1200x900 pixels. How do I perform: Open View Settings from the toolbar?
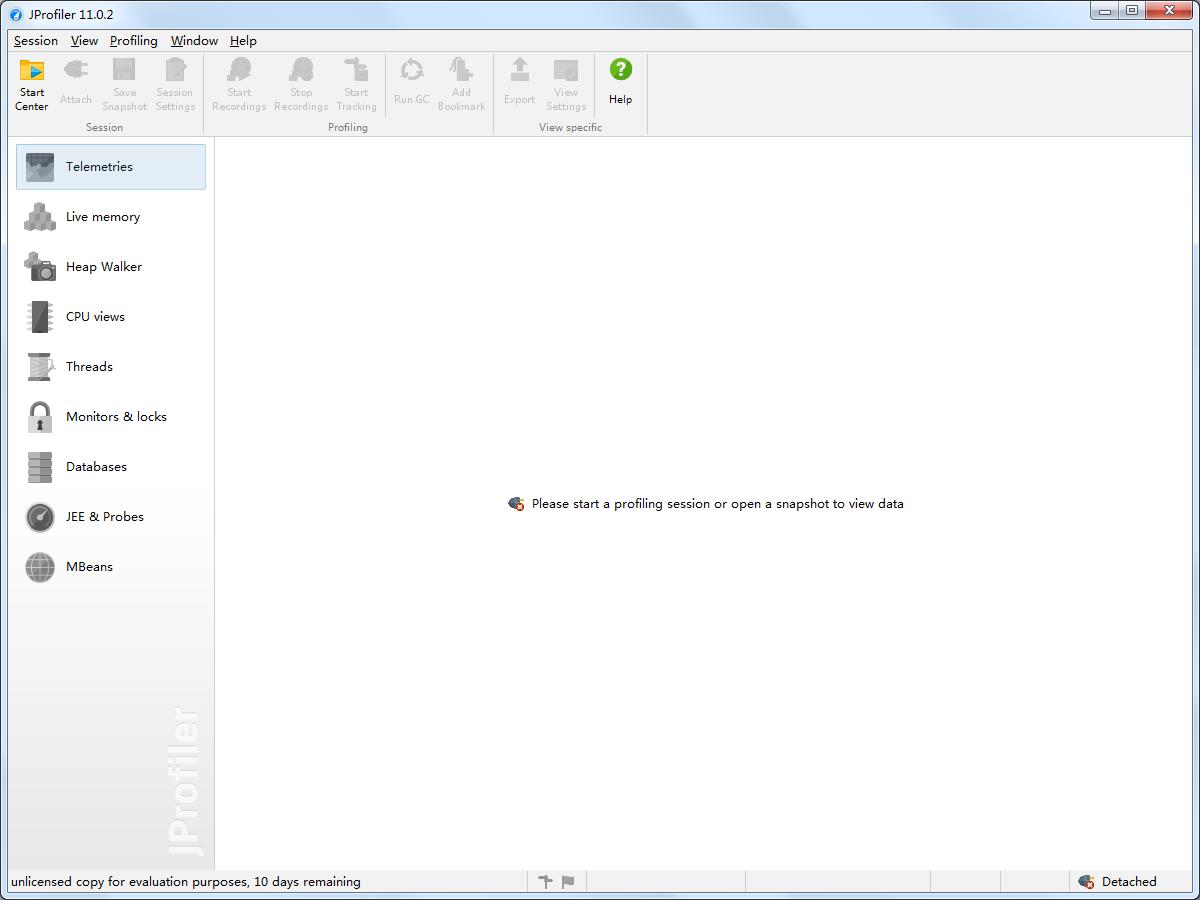(566, 84)
